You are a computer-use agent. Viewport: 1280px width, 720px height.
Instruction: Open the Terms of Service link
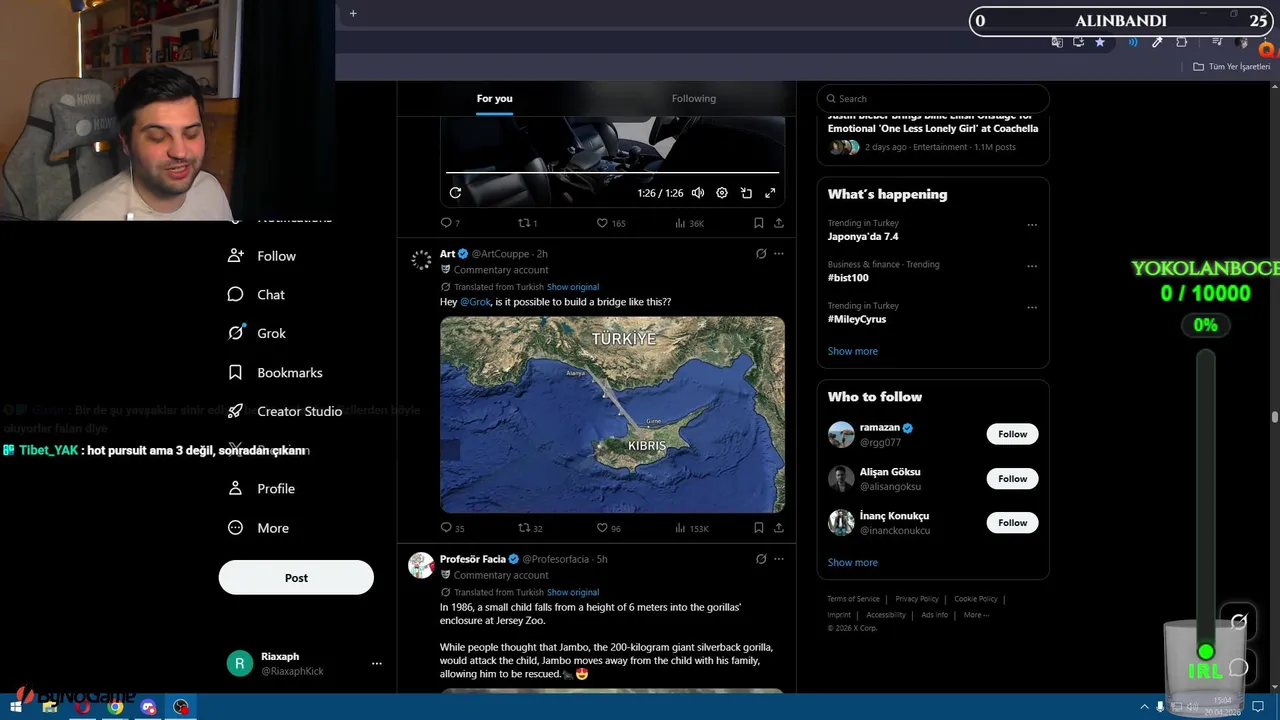(x=853, y=599)
